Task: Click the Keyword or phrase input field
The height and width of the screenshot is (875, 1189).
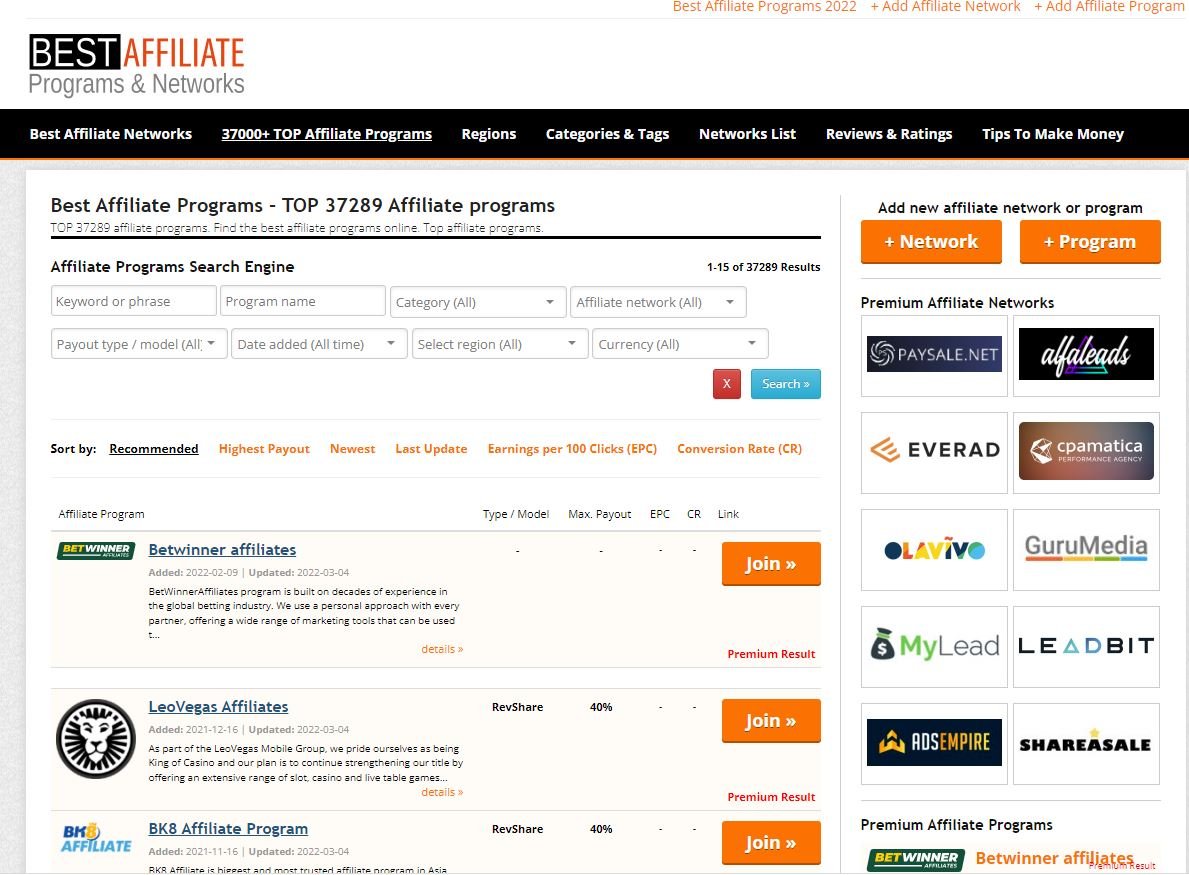Action: point(133,301)
